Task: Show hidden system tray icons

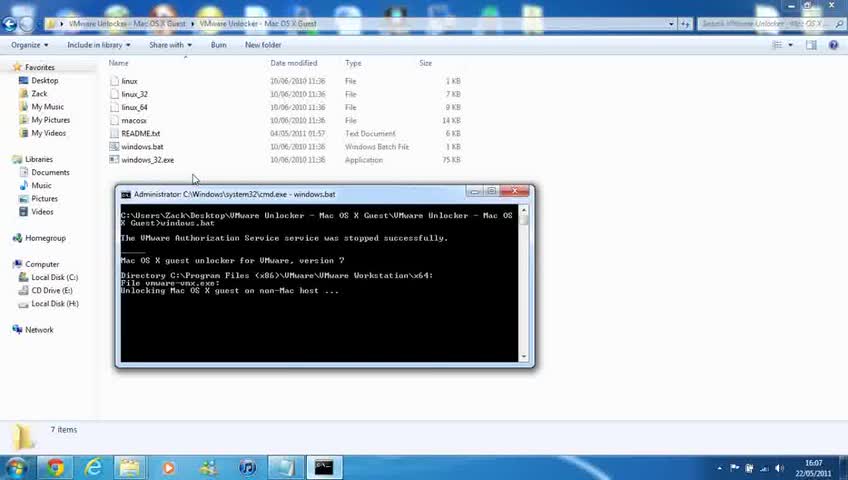Action: (x=720, y=468)
